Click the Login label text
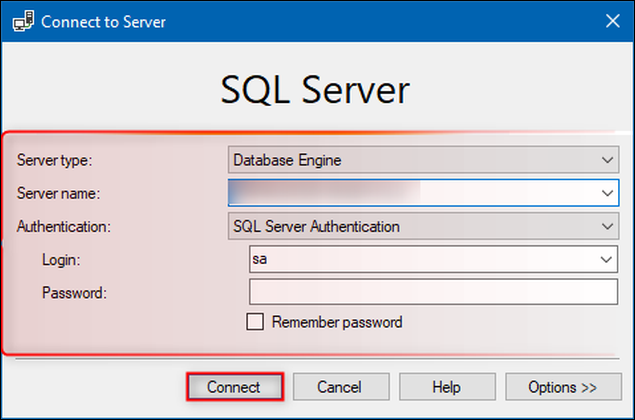 coord(61,259)
